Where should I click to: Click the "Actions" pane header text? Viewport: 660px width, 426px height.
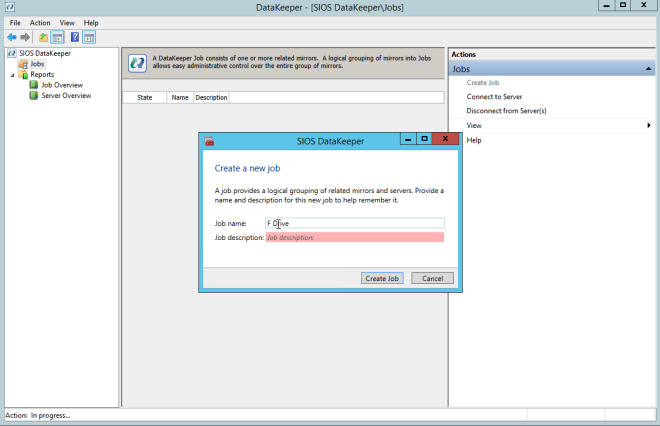click(463, 55)
